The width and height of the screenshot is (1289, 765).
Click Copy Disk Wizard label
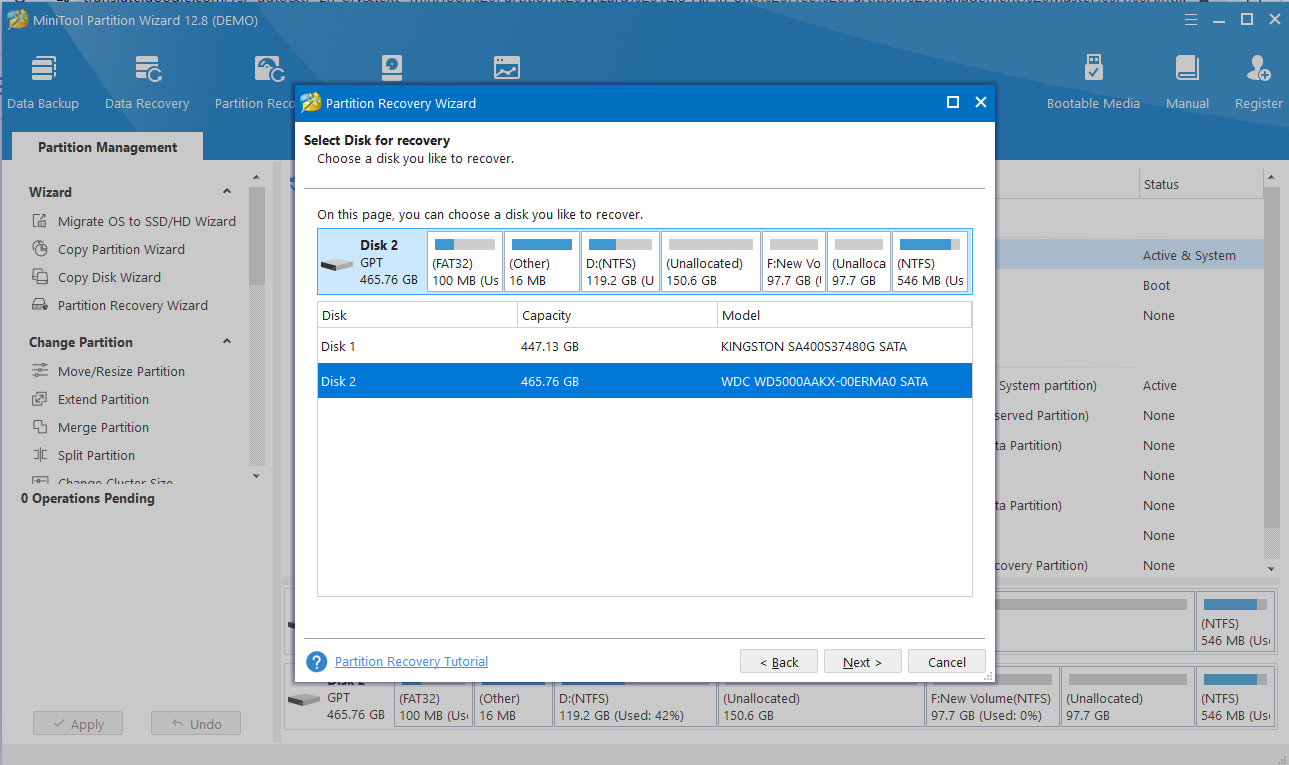coord(109,277)
